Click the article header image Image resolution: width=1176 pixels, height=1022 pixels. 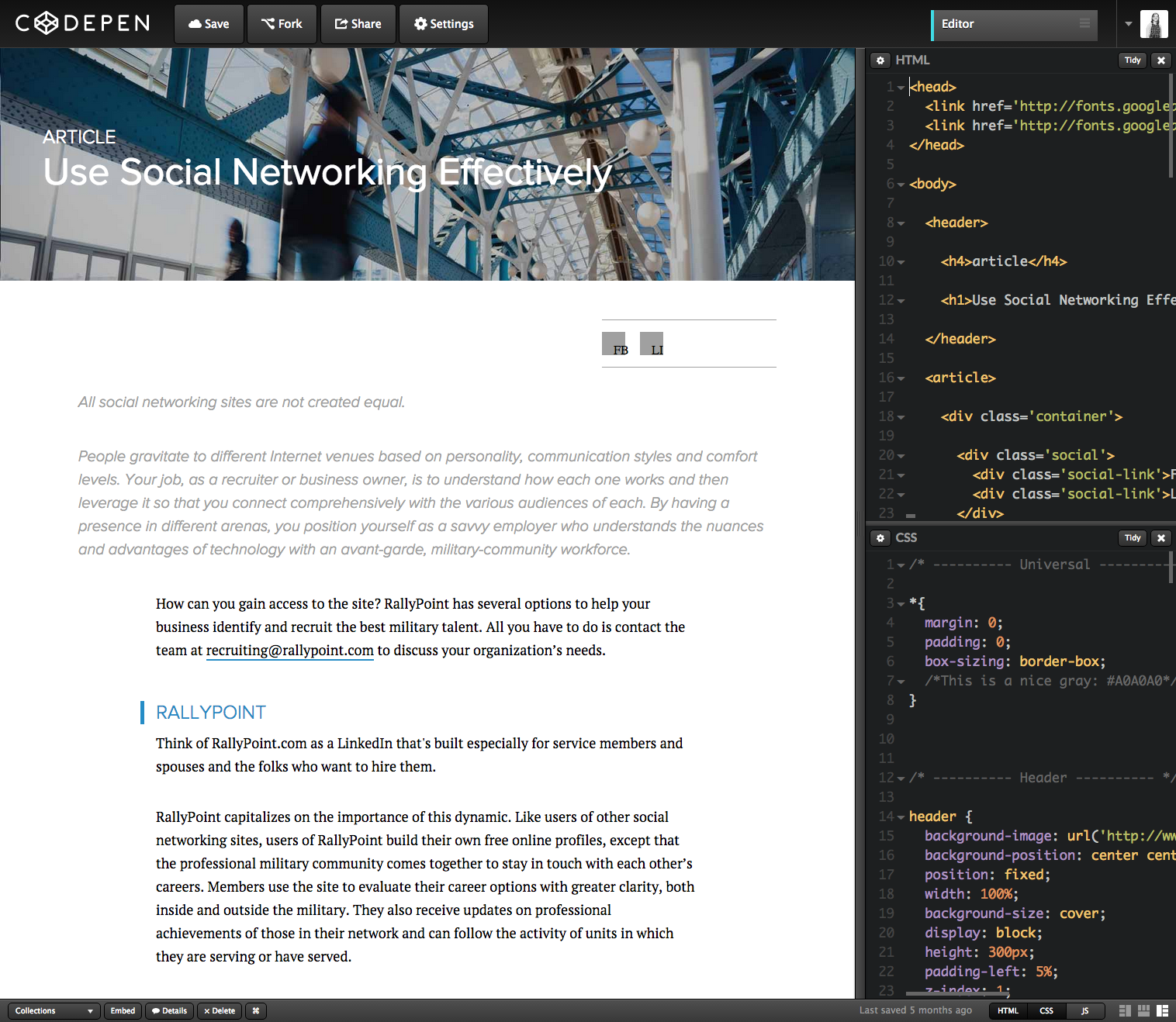(427, 164)
